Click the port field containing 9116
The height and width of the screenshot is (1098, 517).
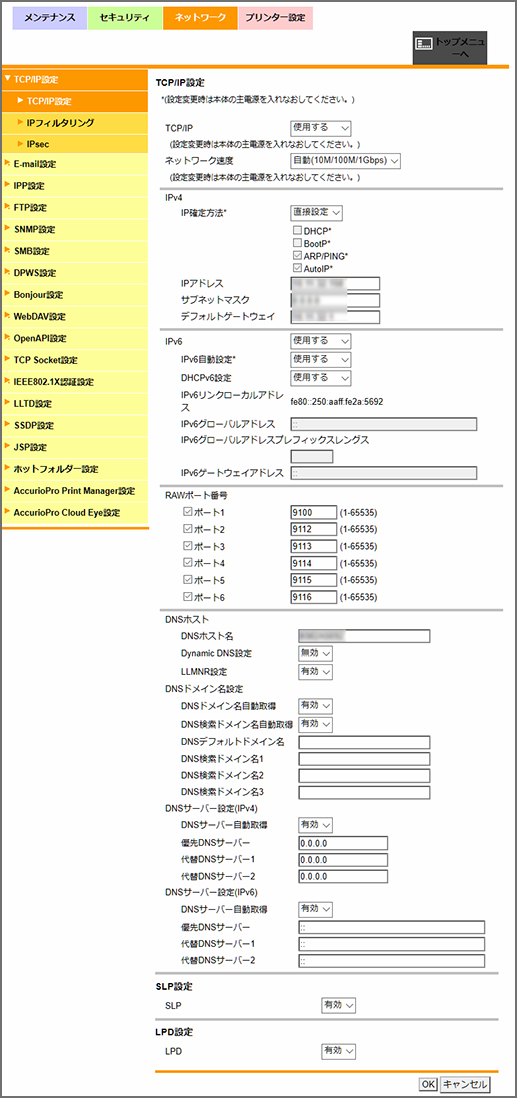[313, 597]
